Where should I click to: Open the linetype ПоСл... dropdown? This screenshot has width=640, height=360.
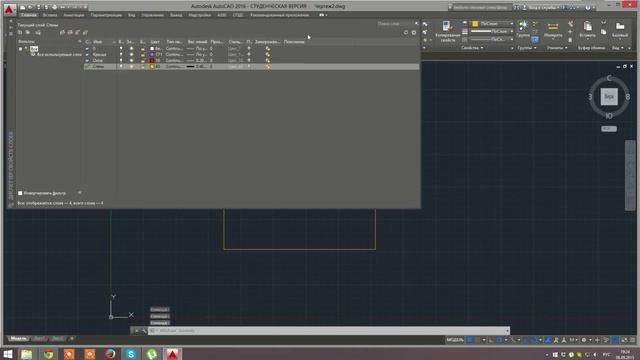[492, 39]
